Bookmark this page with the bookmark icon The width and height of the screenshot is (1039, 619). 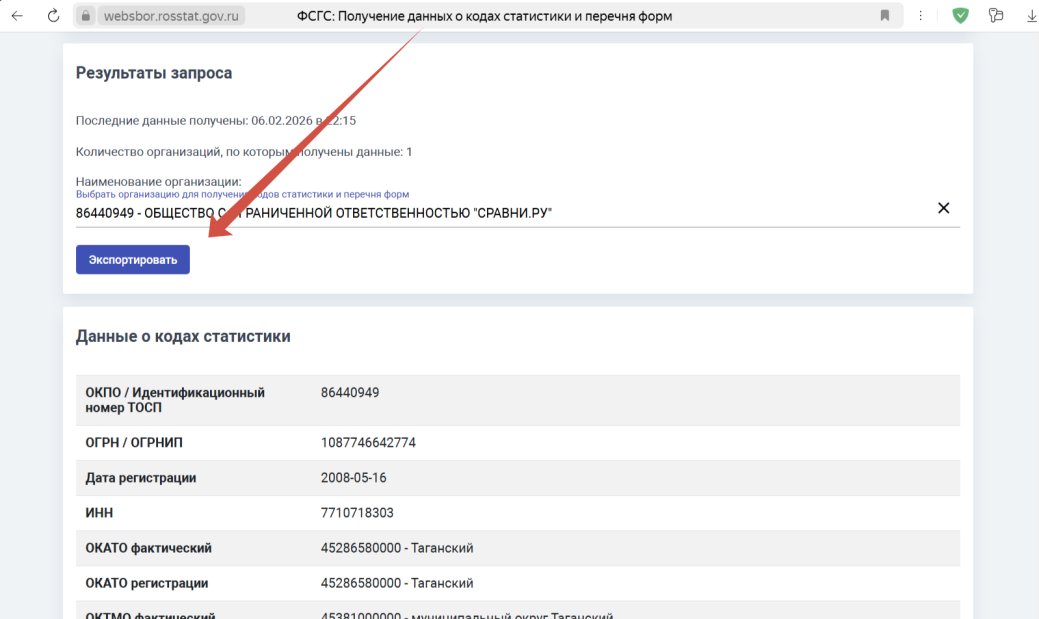[x=885, y=16]
